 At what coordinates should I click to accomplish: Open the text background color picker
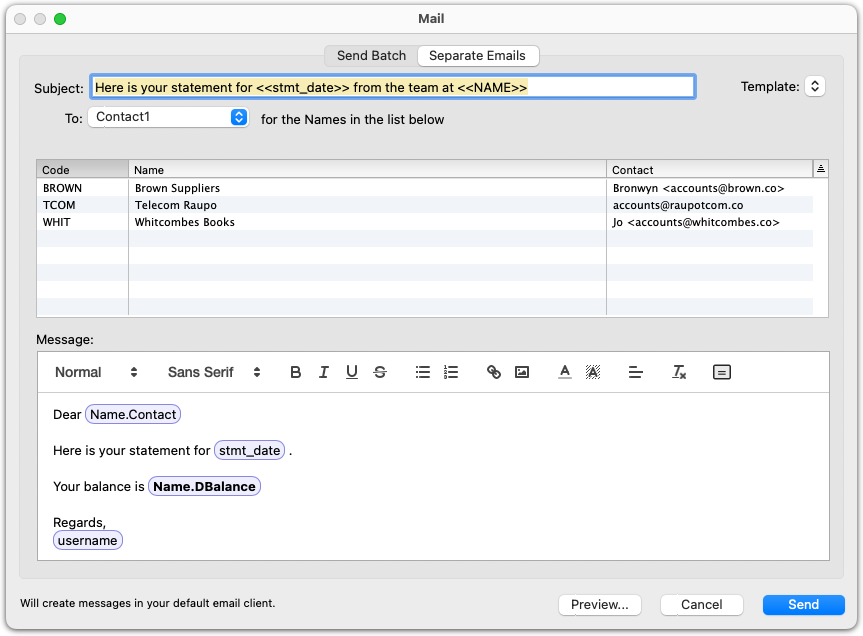(x=593, y=372)
